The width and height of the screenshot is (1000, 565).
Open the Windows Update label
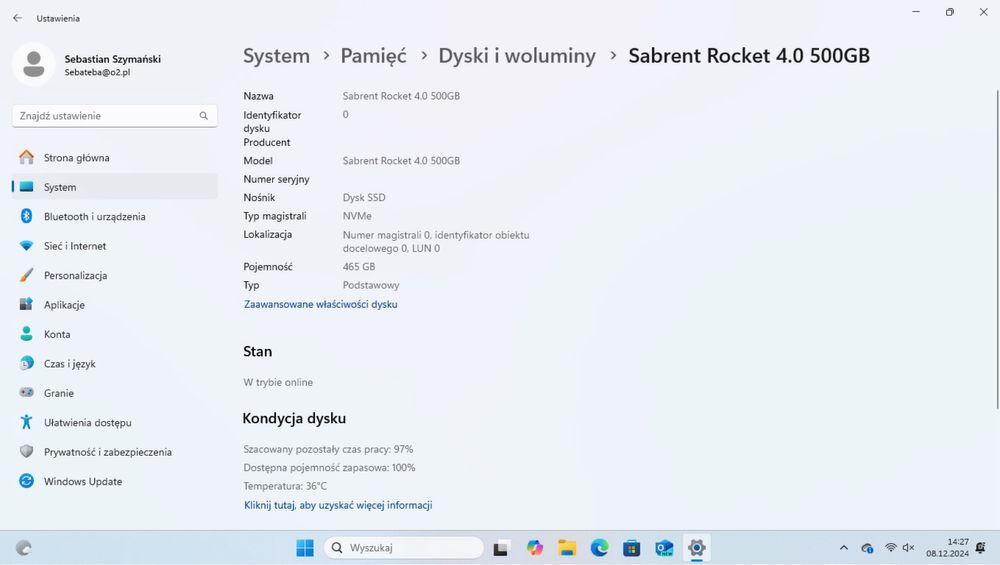pyautogui.click(x=83, y=481)
